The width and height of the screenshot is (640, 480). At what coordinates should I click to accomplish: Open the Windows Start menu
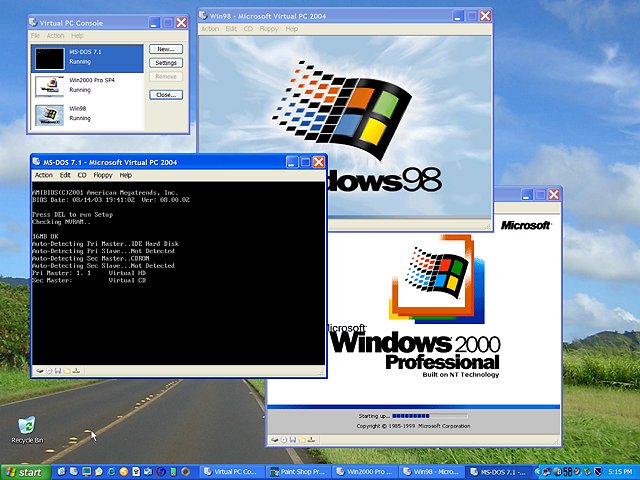[x=24, y=471]
